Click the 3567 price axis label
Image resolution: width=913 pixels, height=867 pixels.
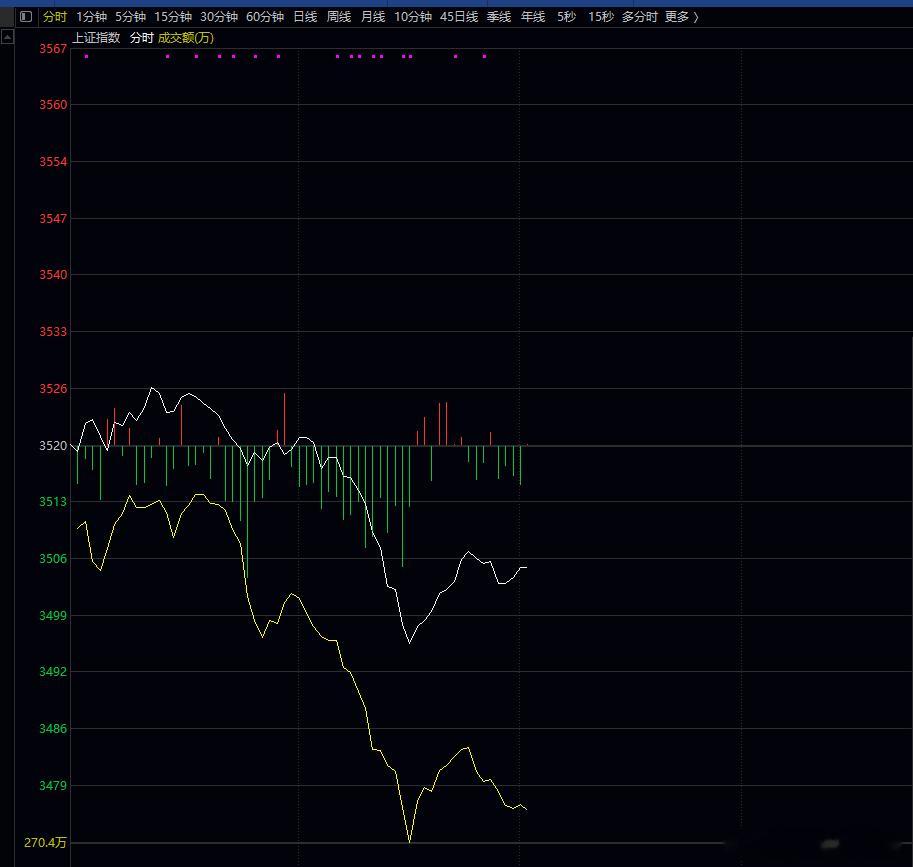click(53, 49)
